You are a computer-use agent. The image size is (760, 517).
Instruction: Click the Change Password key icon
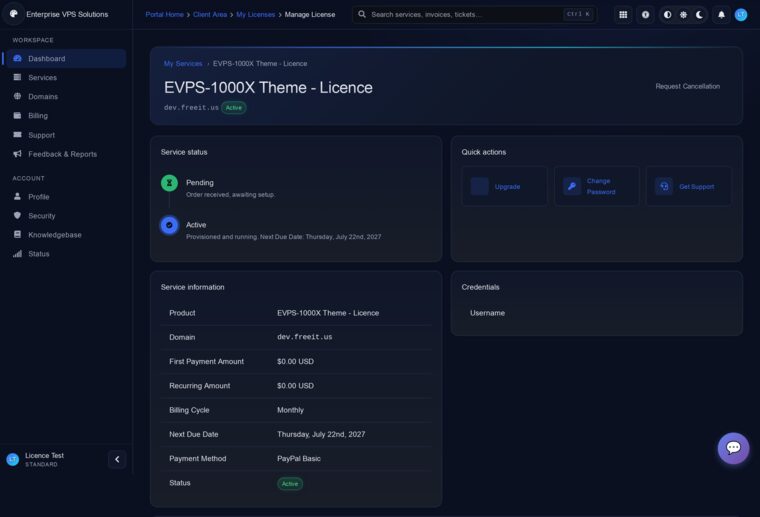572,186
